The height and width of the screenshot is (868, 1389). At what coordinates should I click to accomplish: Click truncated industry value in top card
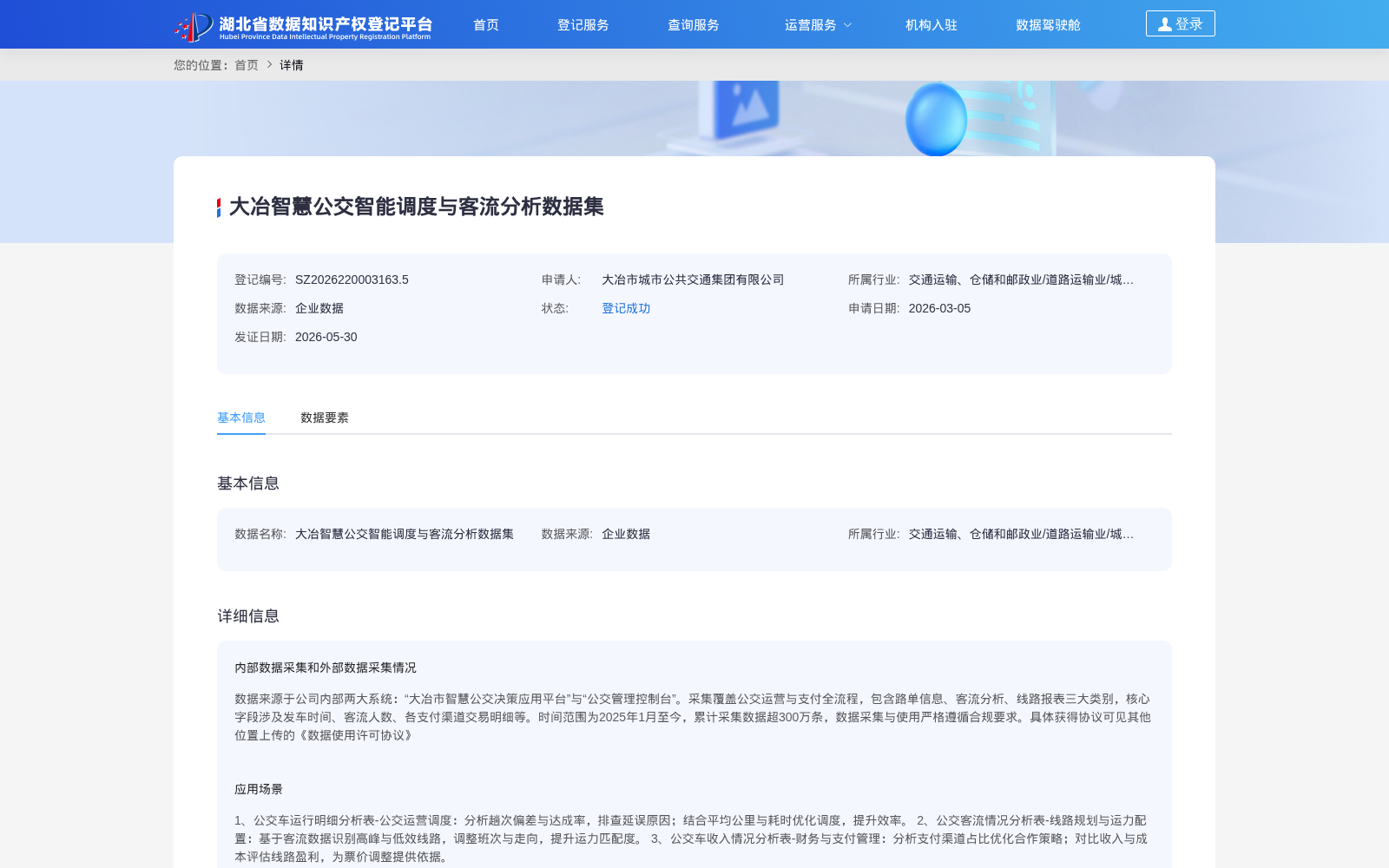[x=1021, y=279]
